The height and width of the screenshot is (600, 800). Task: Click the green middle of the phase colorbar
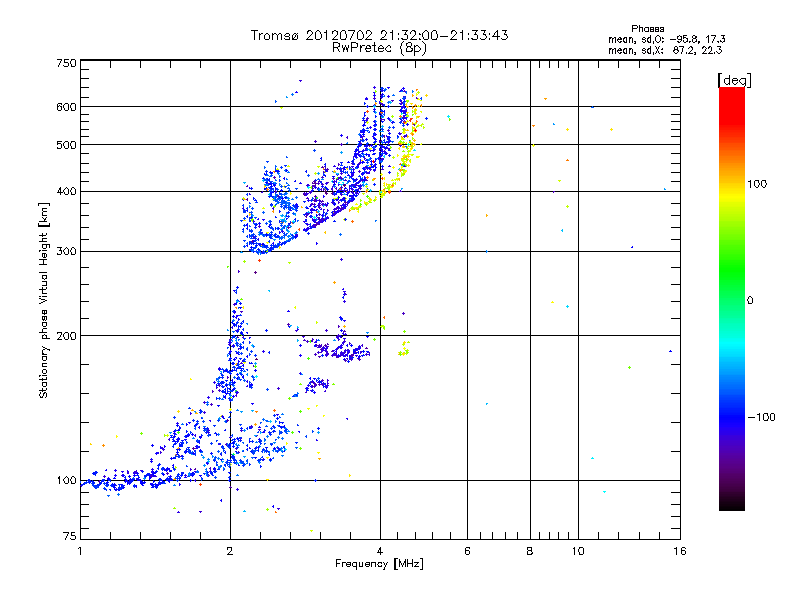[x=732, y=270]
